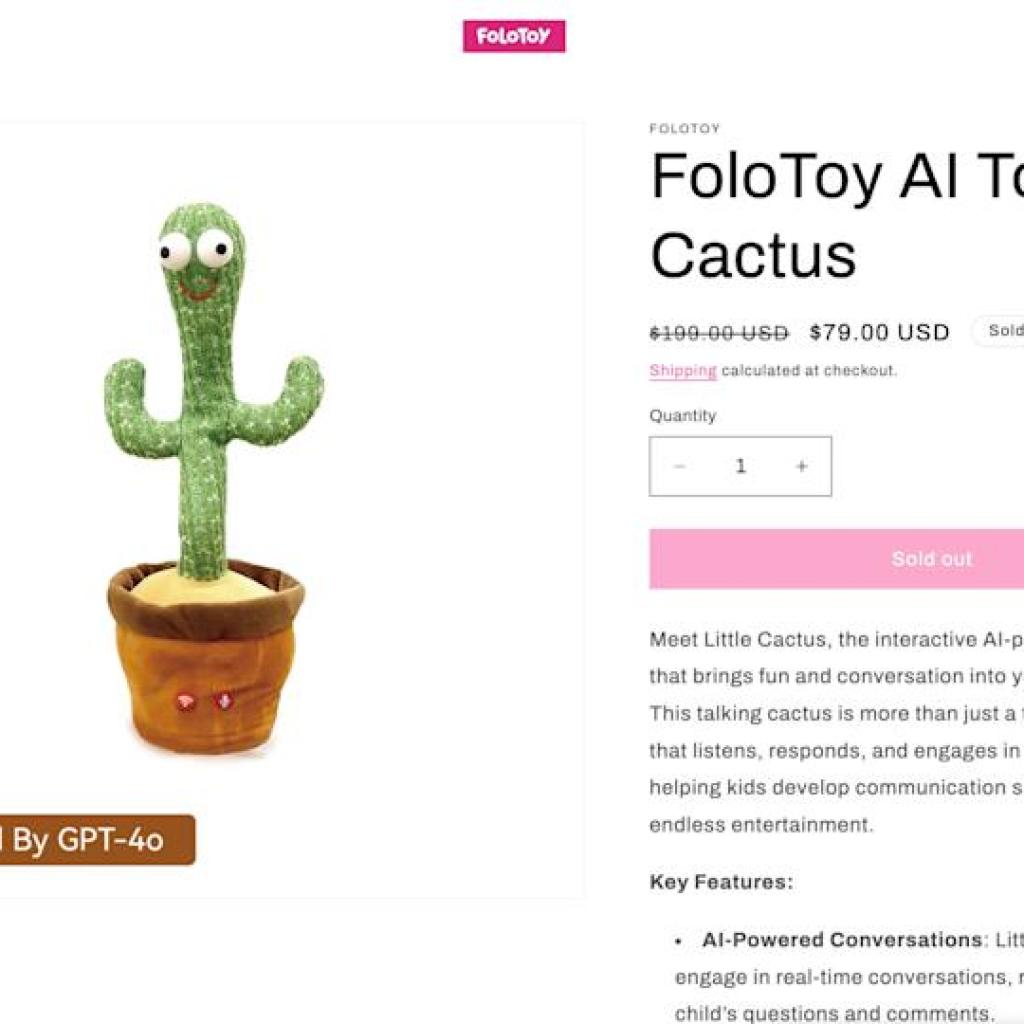Viewport: 1024px width, 1024px height.
Task: Click the speaker symbol on the cactus pot
Action: 224,703
